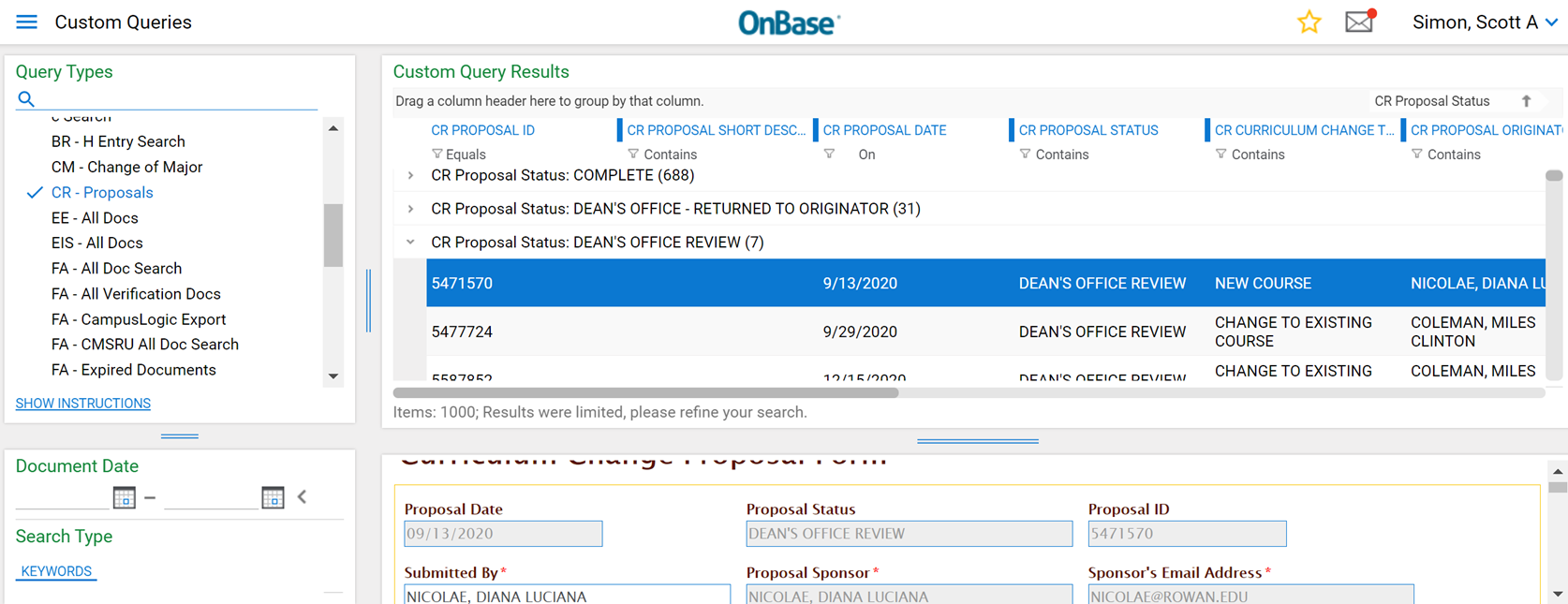Expand the DEAN'S OFFICE - RETURNED TO ORIGINATOR group
Viewport: 1568px width, 604px height.
[x=410, y=209]
